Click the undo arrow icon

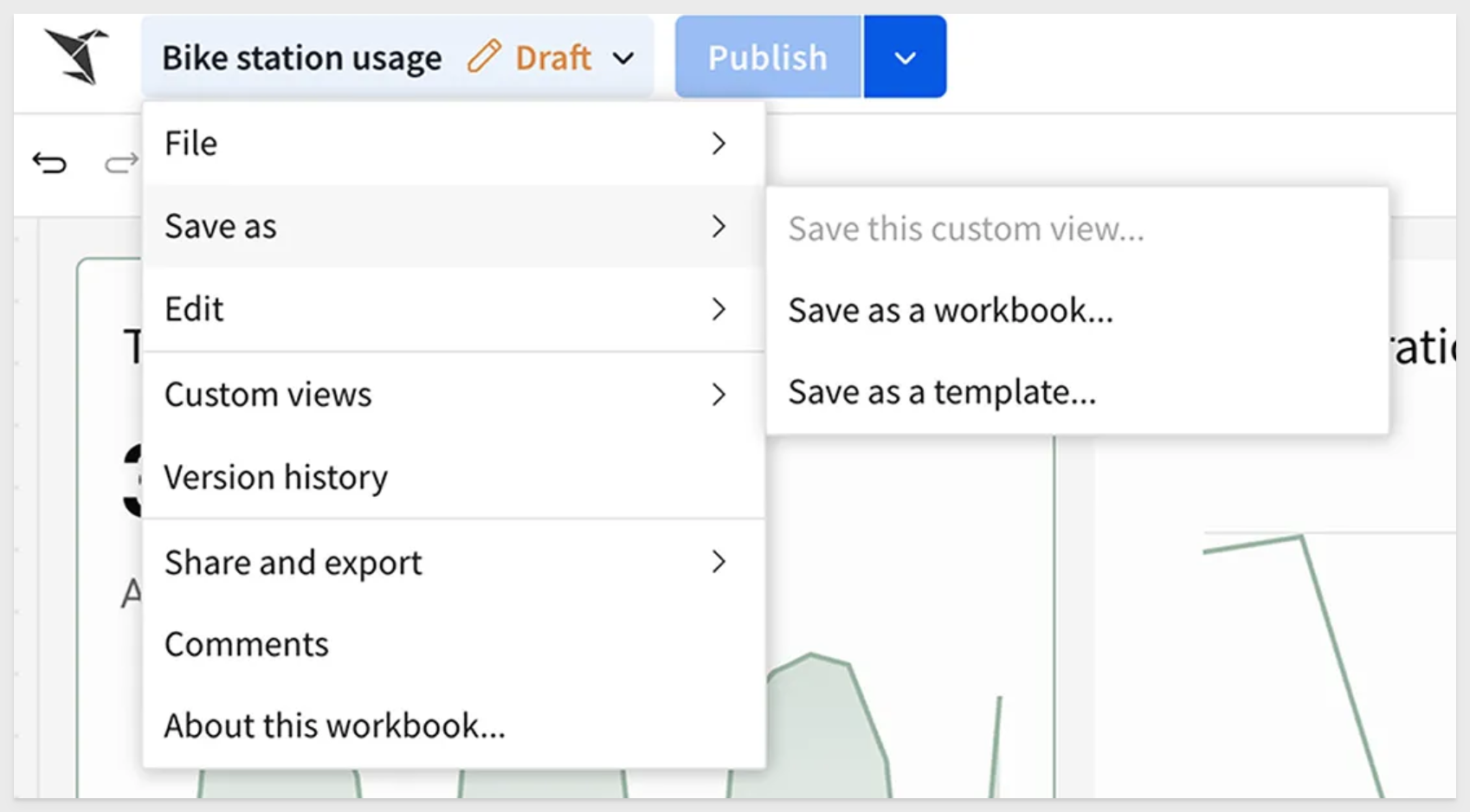pos(49,163)
